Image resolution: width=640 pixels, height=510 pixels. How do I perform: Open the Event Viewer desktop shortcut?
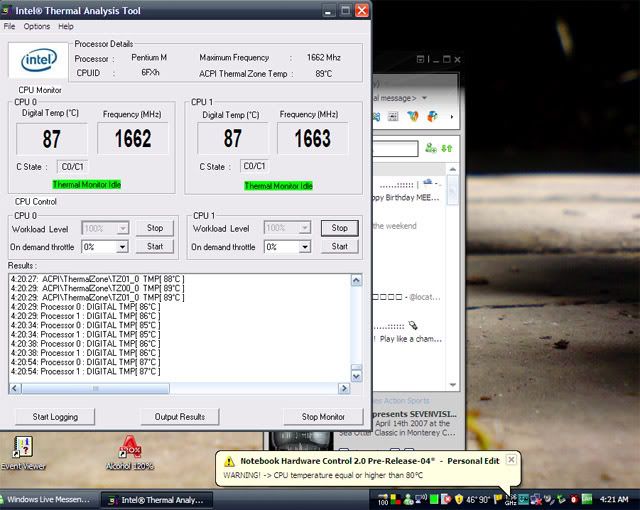pos(23,453)
